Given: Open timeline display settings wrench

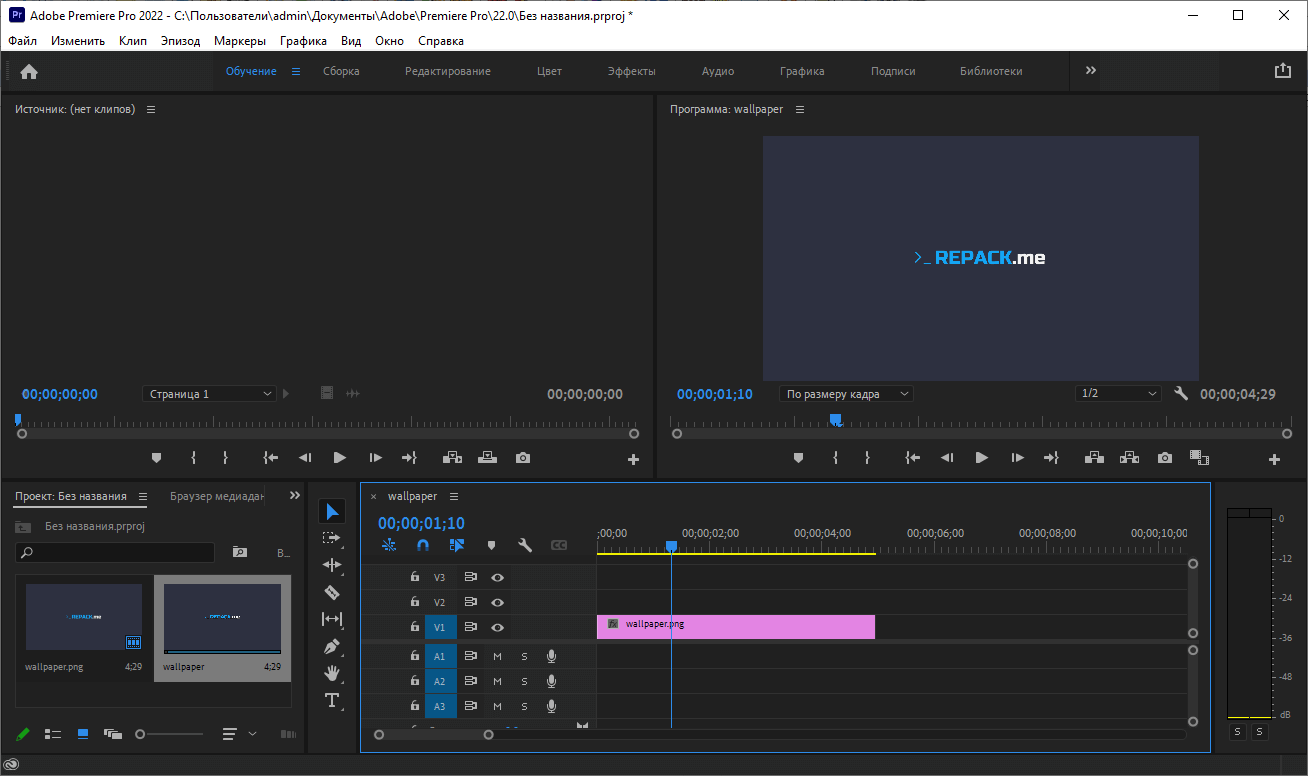Looking at the screenshot, I should (524, 545).
